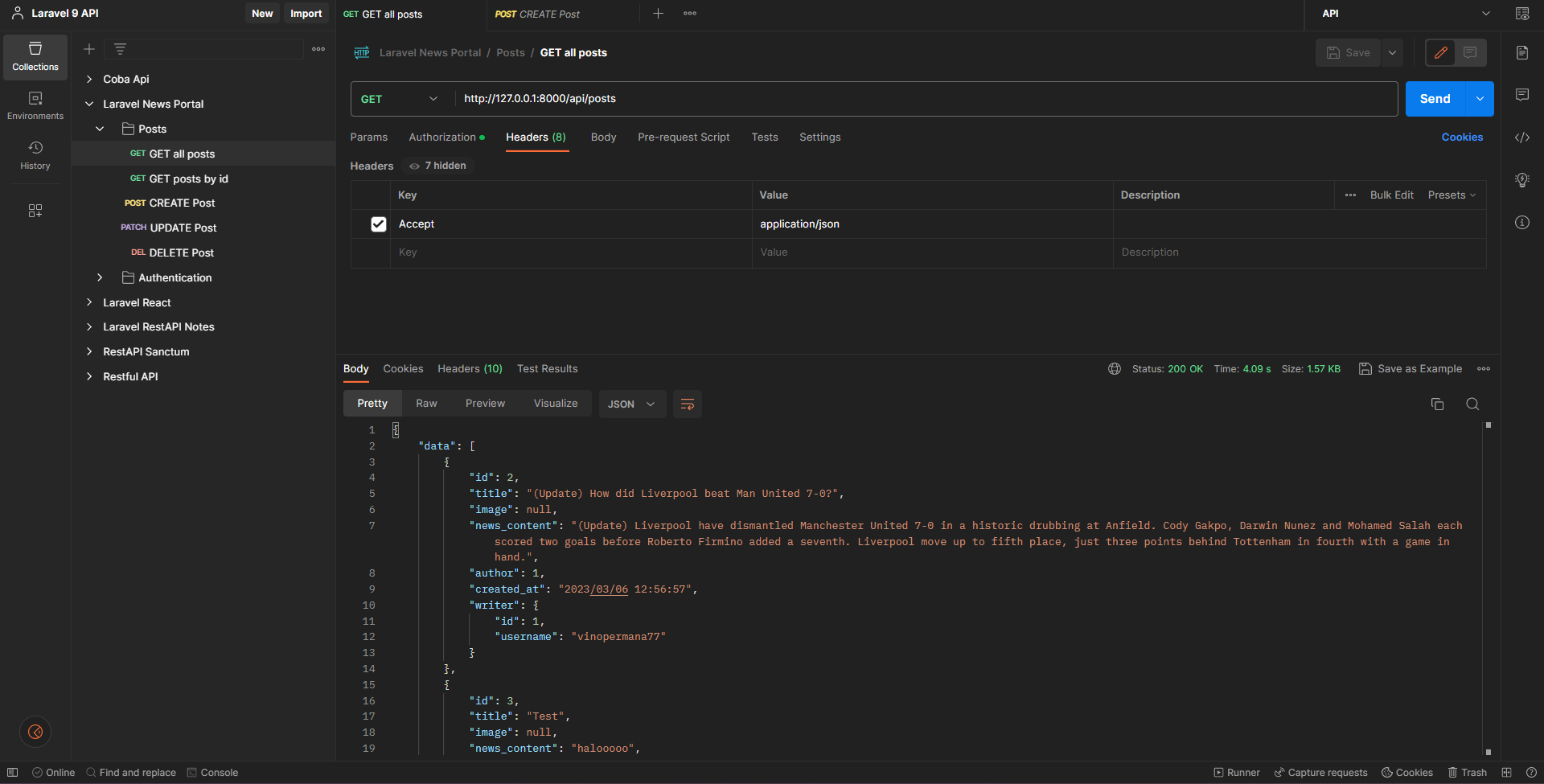Switch response view to Raw
The width and height of the screenshot is (1544, 784).
(426, 404)
